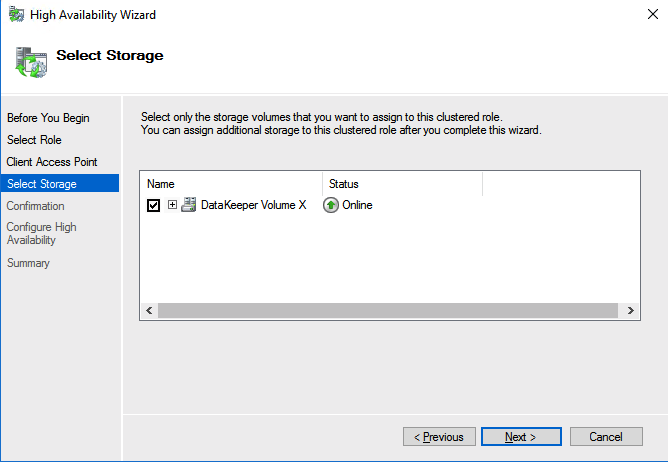Viewport: 668px width, 463px height.
Task: Jump to the Select Role step
Action: pyautogui.click(x=34, y=140)
